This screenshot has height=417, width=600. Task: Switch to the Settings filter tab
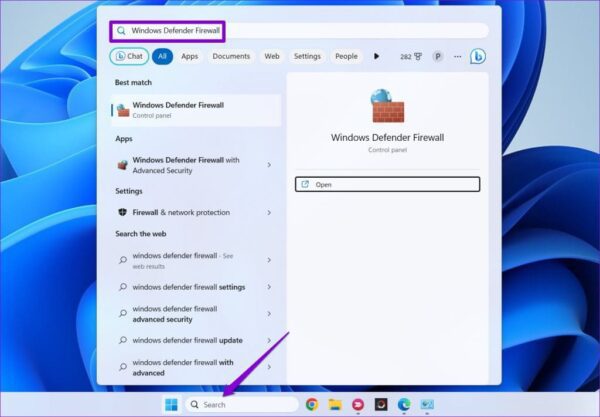click(x=307, y=56)
